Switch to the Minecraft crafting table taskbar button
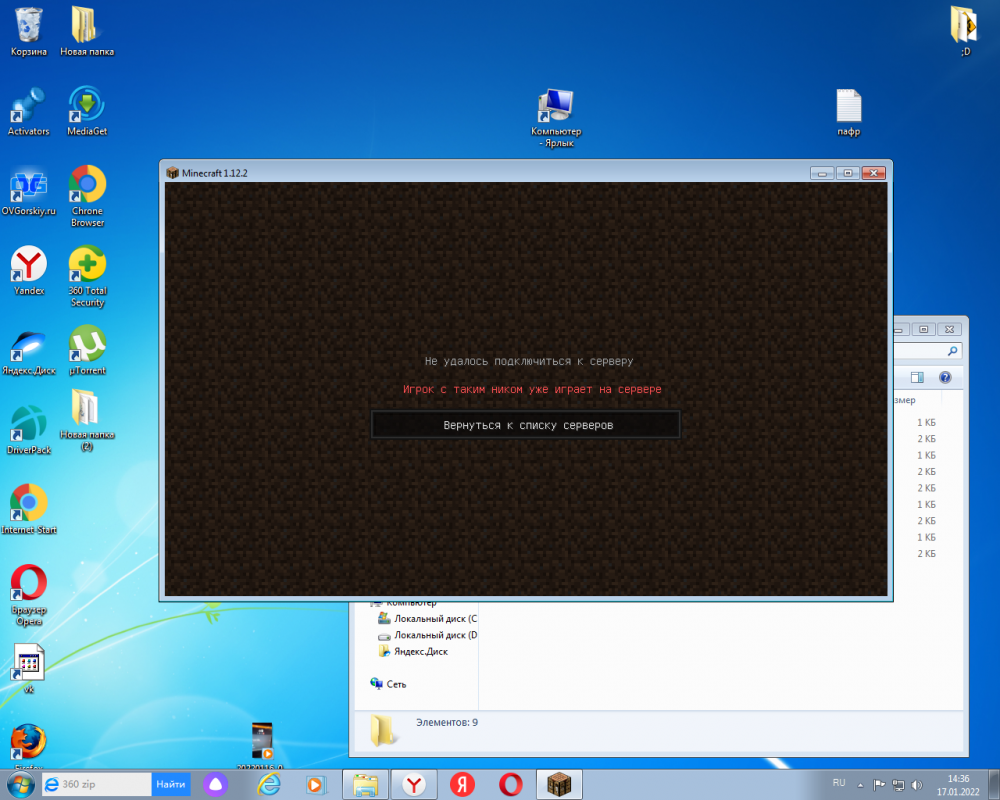 point(559,785)
